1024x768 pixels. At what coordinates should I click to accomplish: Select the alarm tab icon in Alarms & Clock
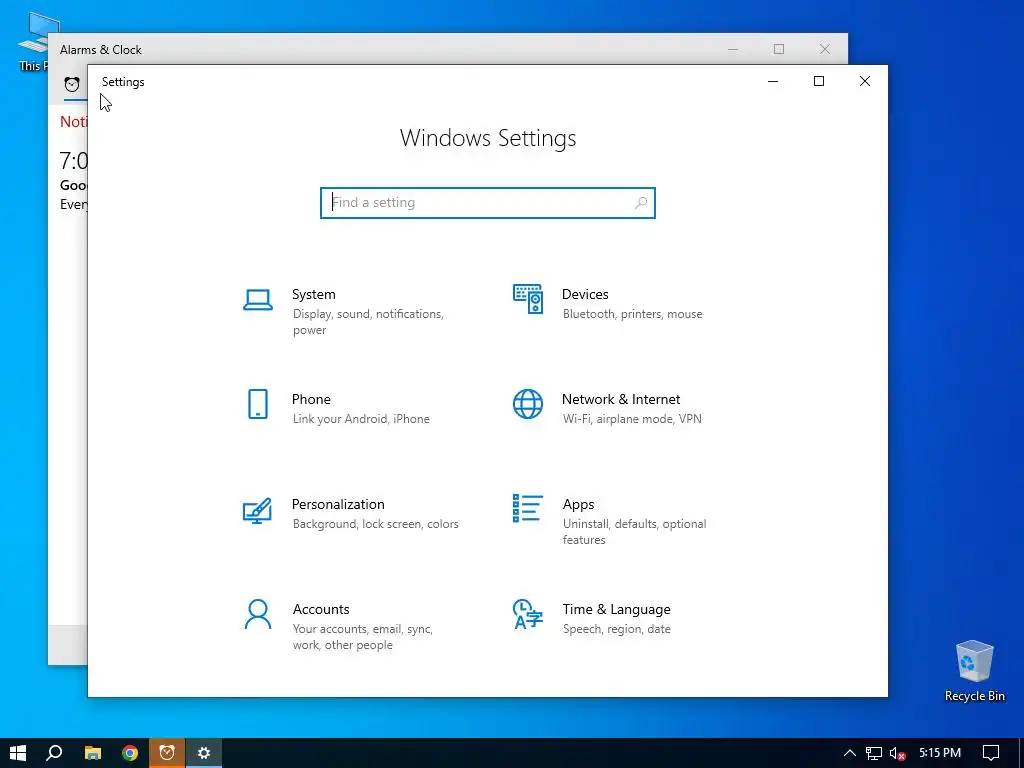pyautogui.click(x=72, y=84)
